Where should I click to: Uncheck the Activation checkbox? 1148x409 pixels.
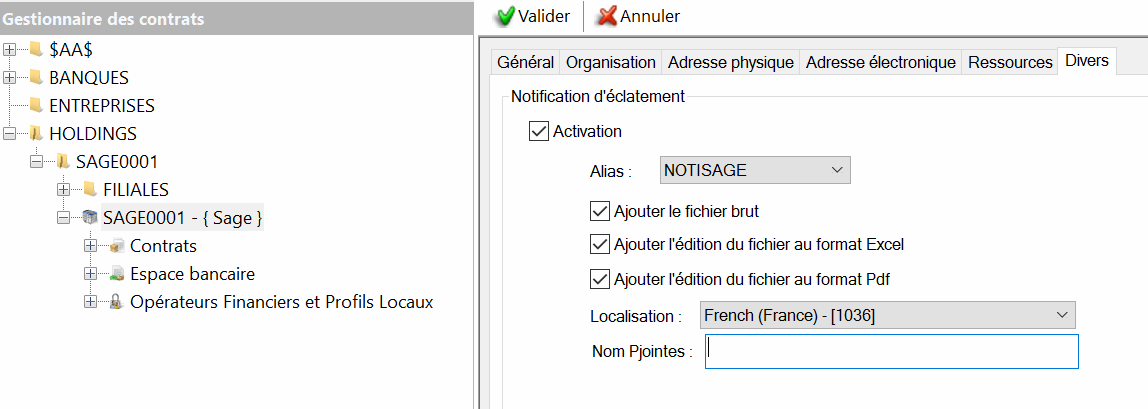coord(539,131)
